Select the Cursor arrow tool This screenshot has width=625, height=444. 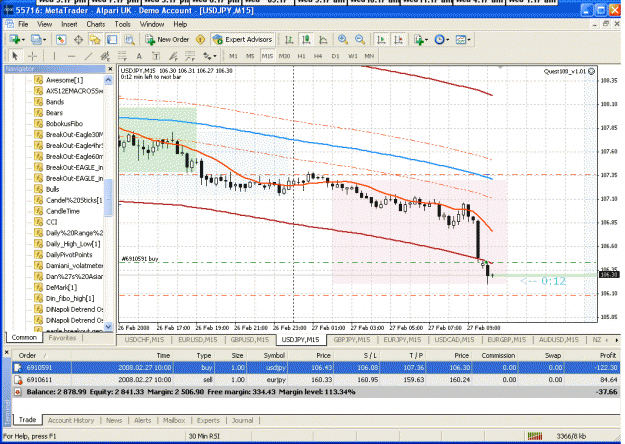[15, 56]
